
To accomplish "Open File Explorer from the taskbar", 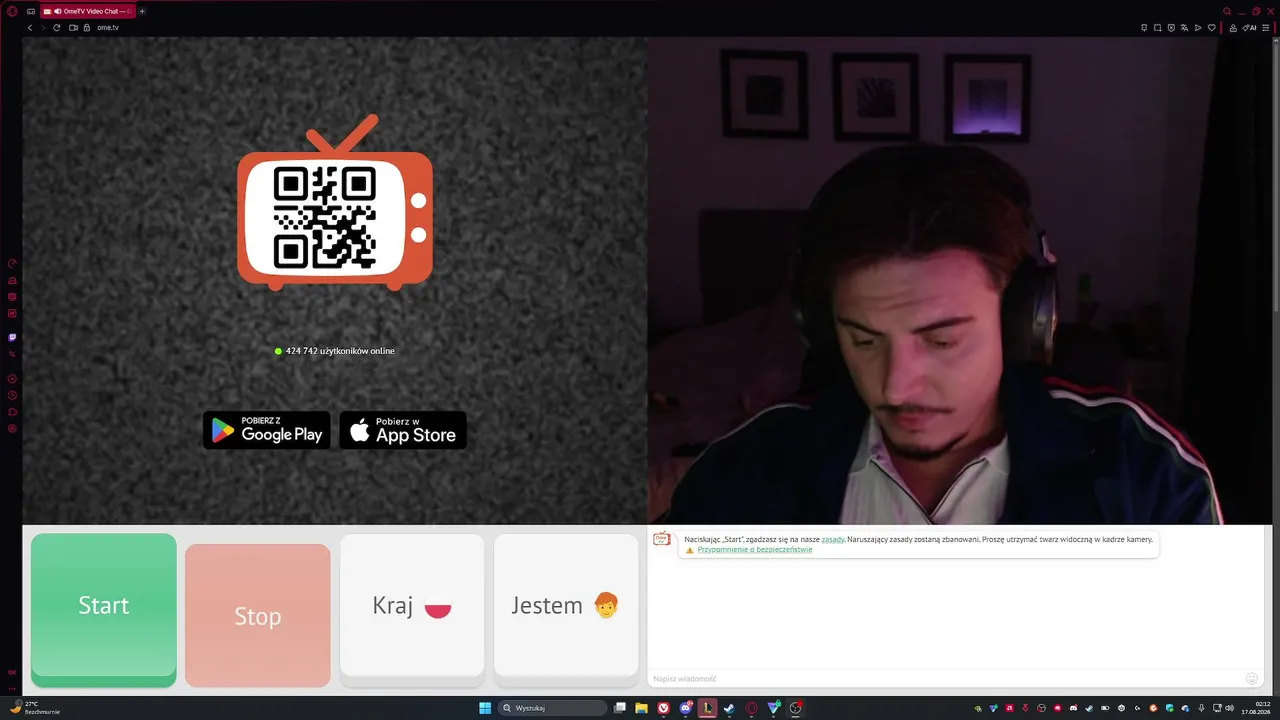I will [641, 708].
